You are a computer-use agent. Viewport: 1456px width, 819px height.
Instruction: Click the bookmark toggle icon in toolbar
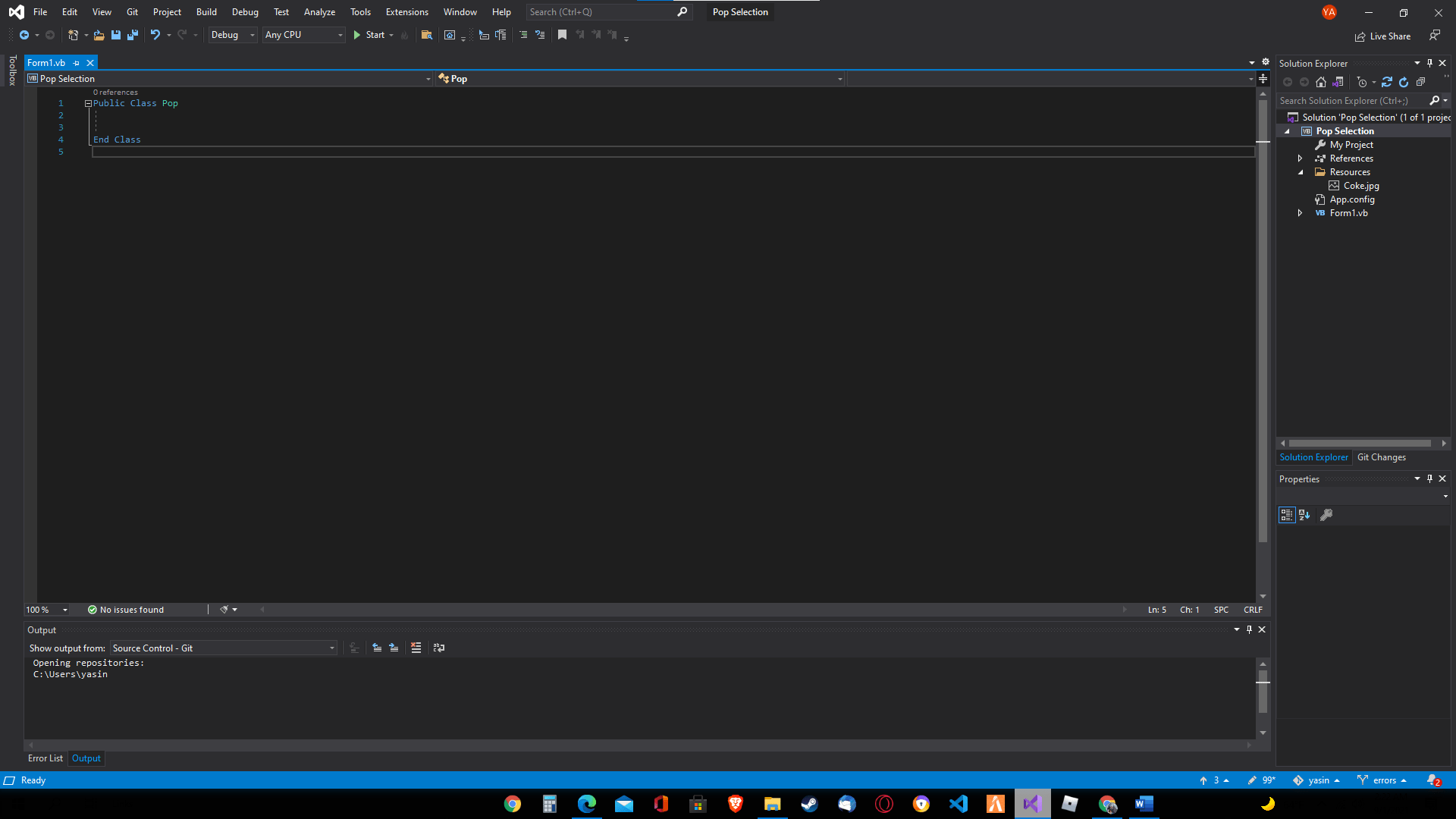click(x=562, y=35)
